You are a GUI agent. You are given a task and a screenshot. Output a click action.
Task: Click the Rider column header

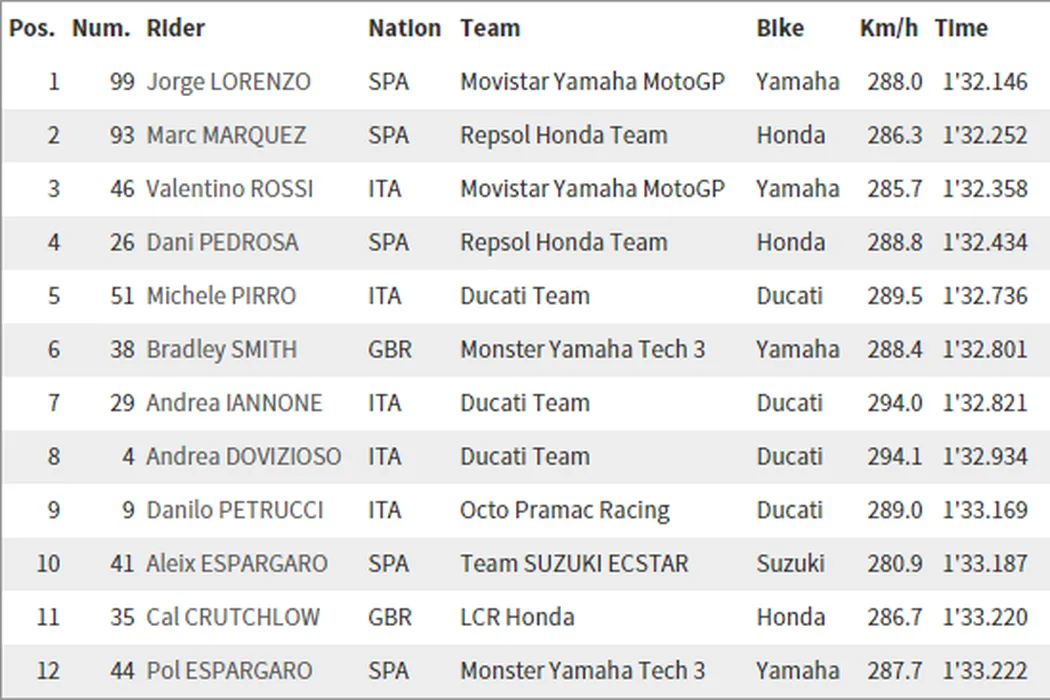175,28
